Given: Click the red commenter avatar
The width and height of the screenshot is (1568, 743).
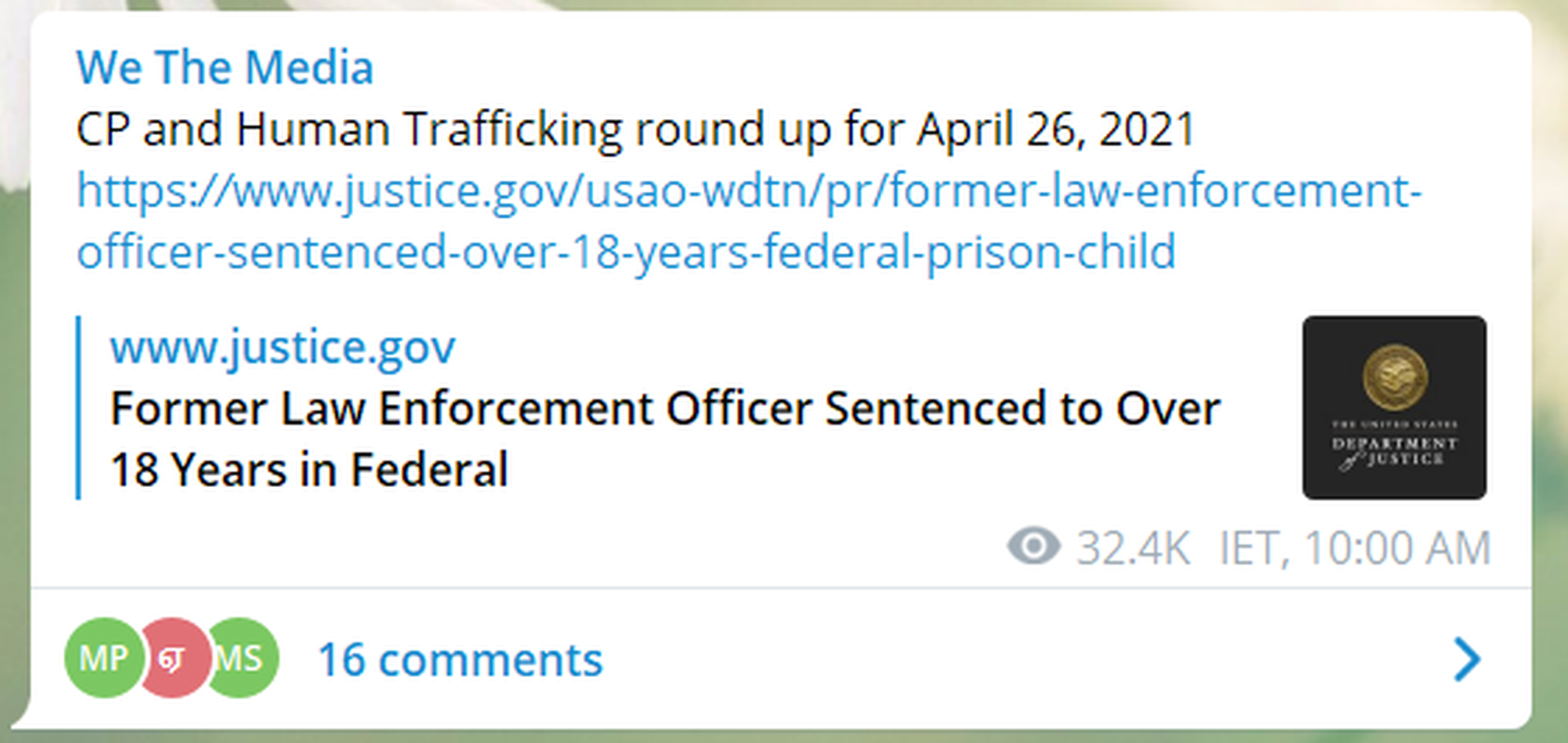Looking at the screenshot, I should (172, 658).
